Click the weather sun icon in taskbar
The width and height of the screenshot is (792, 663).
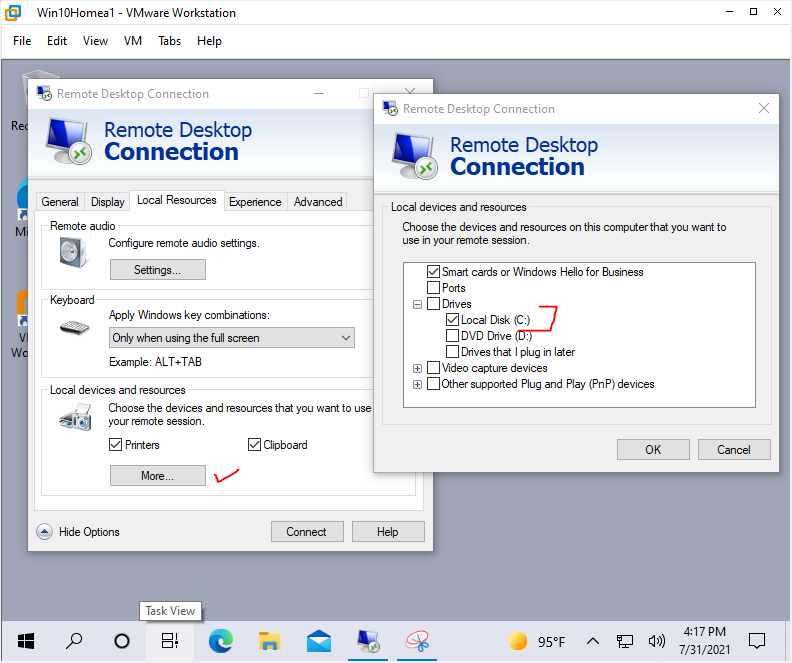click(x=518, y=641)
